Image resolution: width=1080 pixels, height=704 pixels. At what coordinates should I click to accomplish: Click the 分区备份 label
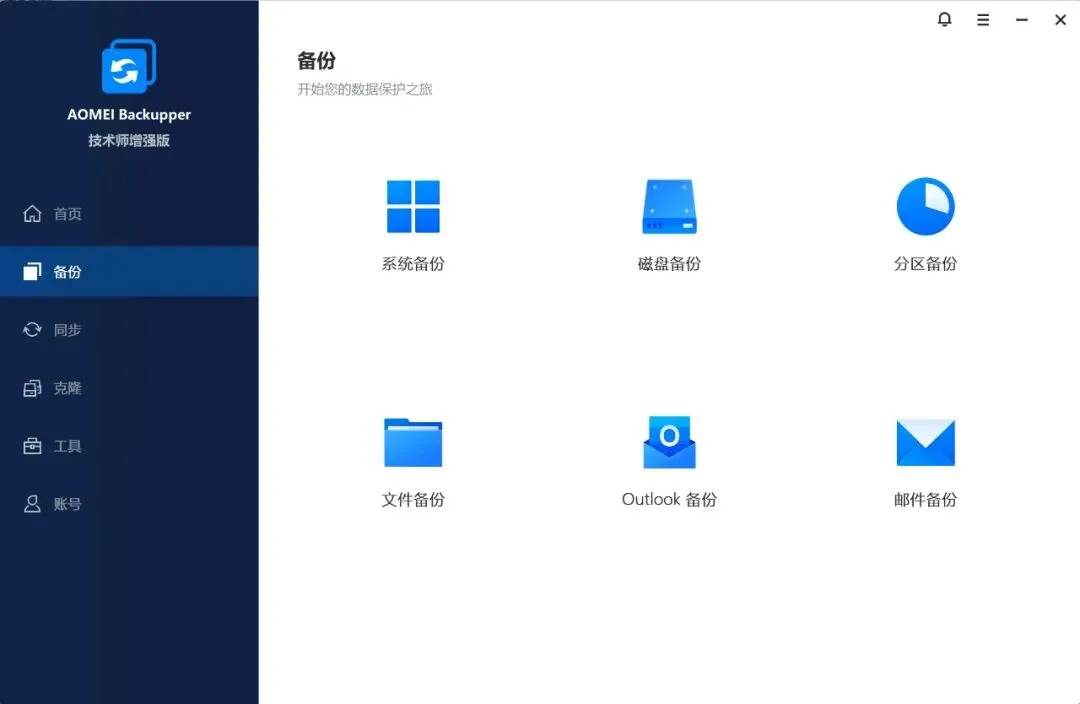coord(925,263)
